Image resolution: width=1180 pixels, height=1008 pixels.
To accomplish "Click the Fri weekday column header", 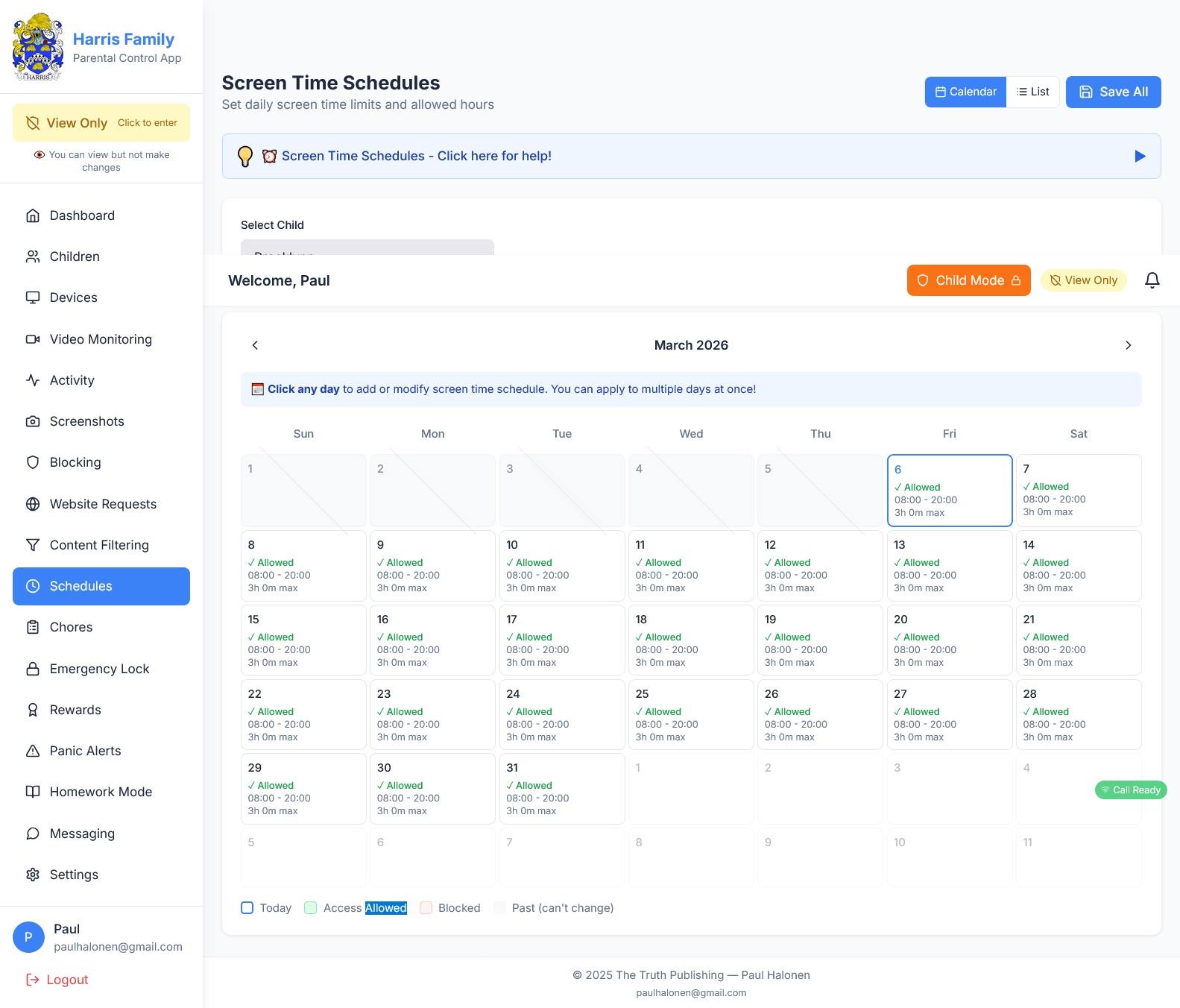I will (950, 434).
